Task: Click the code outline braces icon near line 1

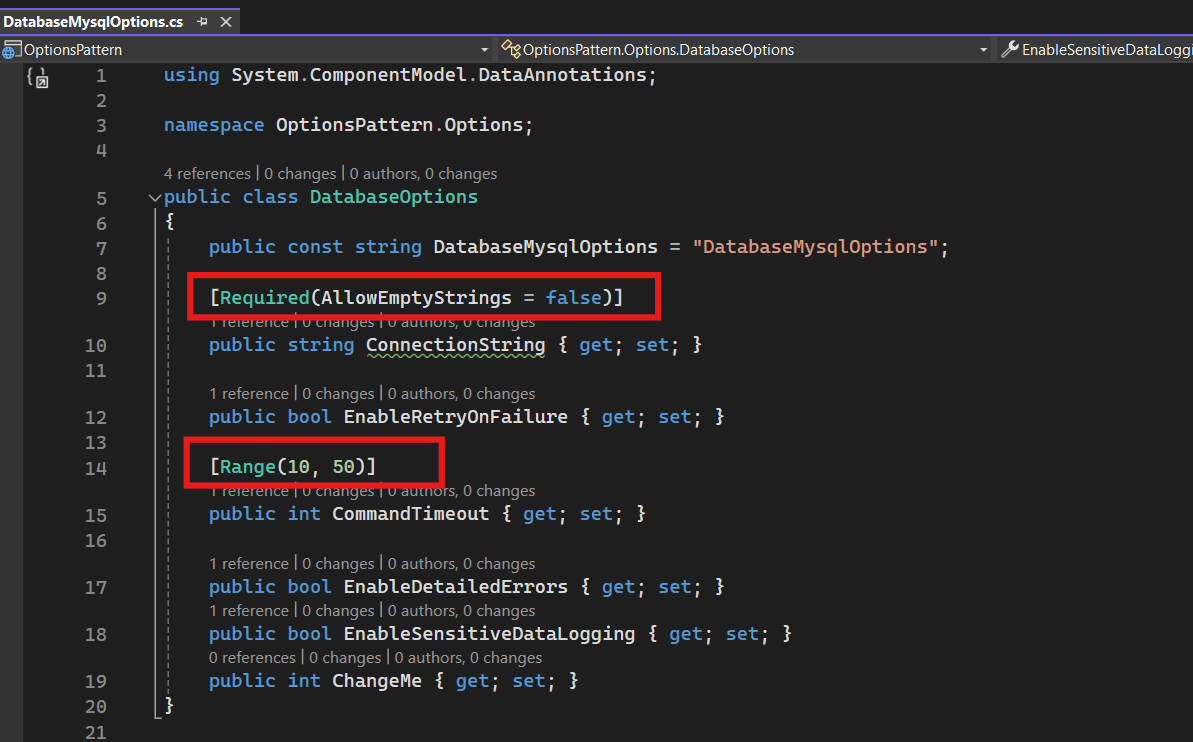Action: pyautogui.click(x=38, y=77)
